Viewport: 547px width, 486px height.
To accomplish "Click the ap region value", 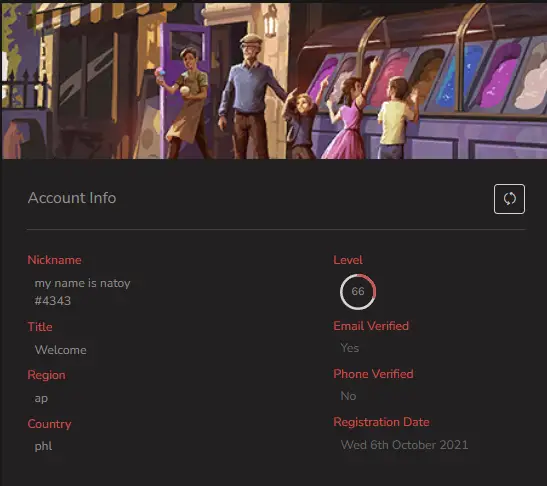I will [41, 398].
